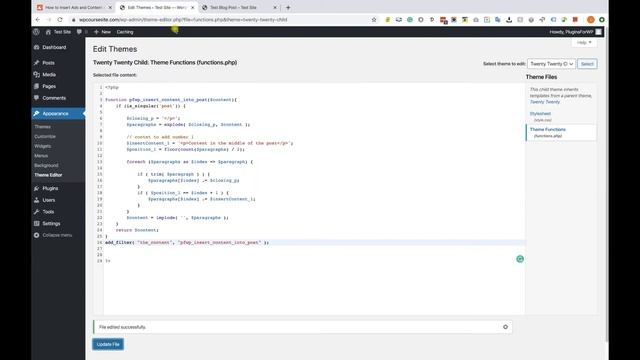This screenshot has height=360, width=640.
Task: Open Stylesheet style.css file
Action: click(540, 117)
